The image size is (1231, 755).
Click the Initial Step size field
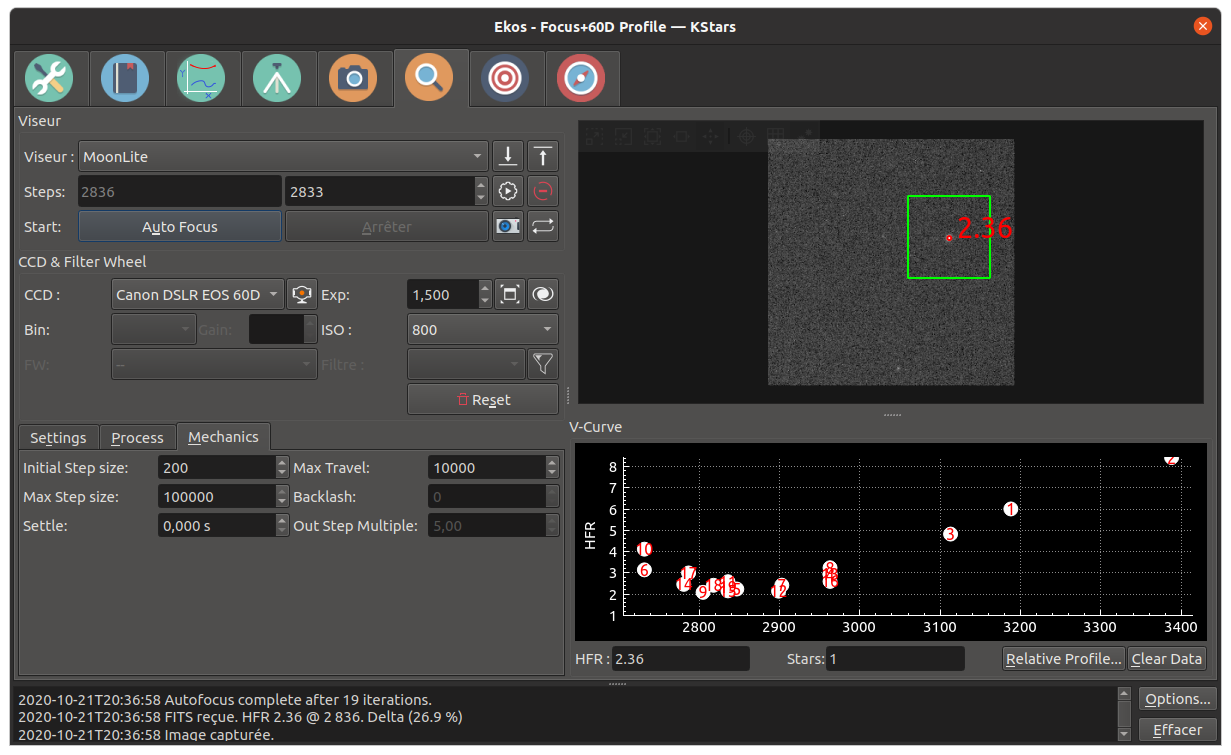tap(216, 468)
